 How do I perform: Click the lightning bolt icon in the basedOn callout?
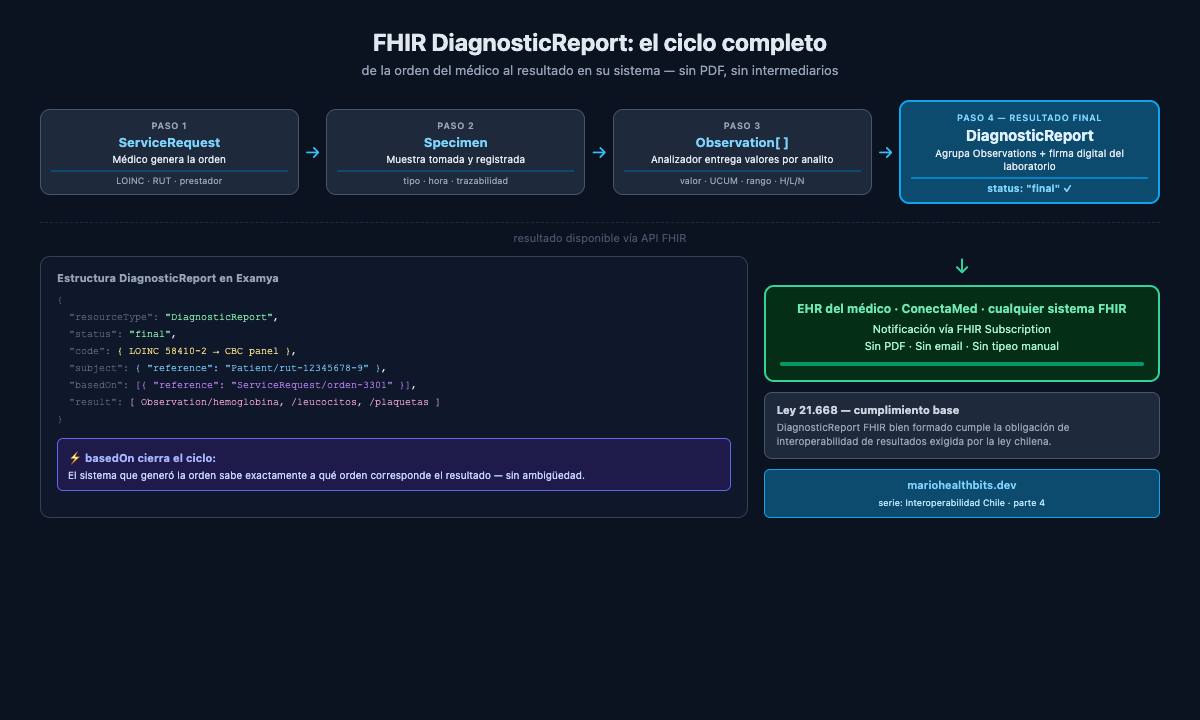pos(76,456)
